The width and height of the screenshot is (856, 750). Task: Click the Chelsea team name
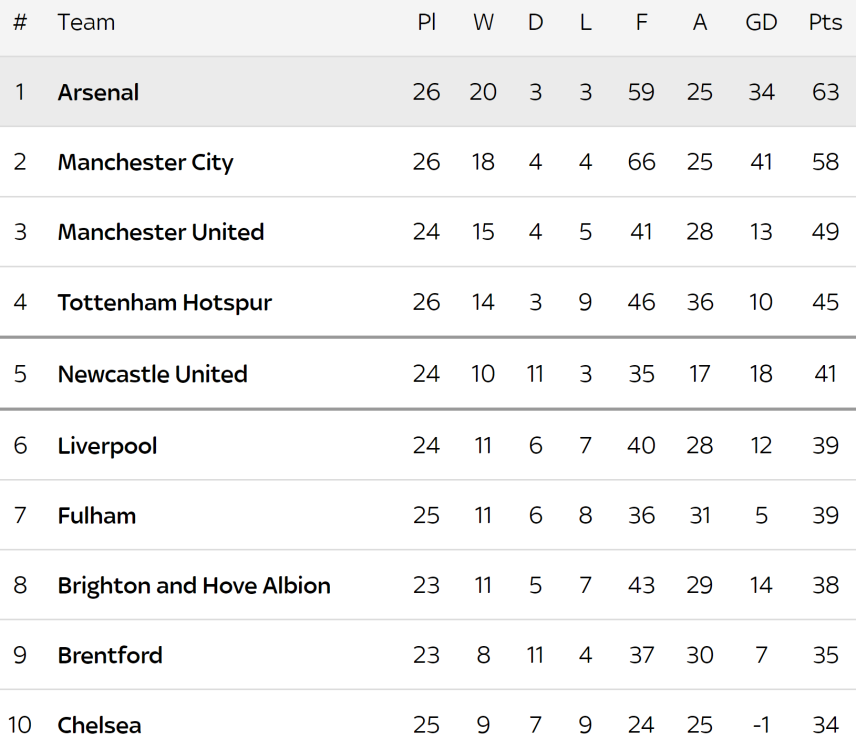coord(99,725)
